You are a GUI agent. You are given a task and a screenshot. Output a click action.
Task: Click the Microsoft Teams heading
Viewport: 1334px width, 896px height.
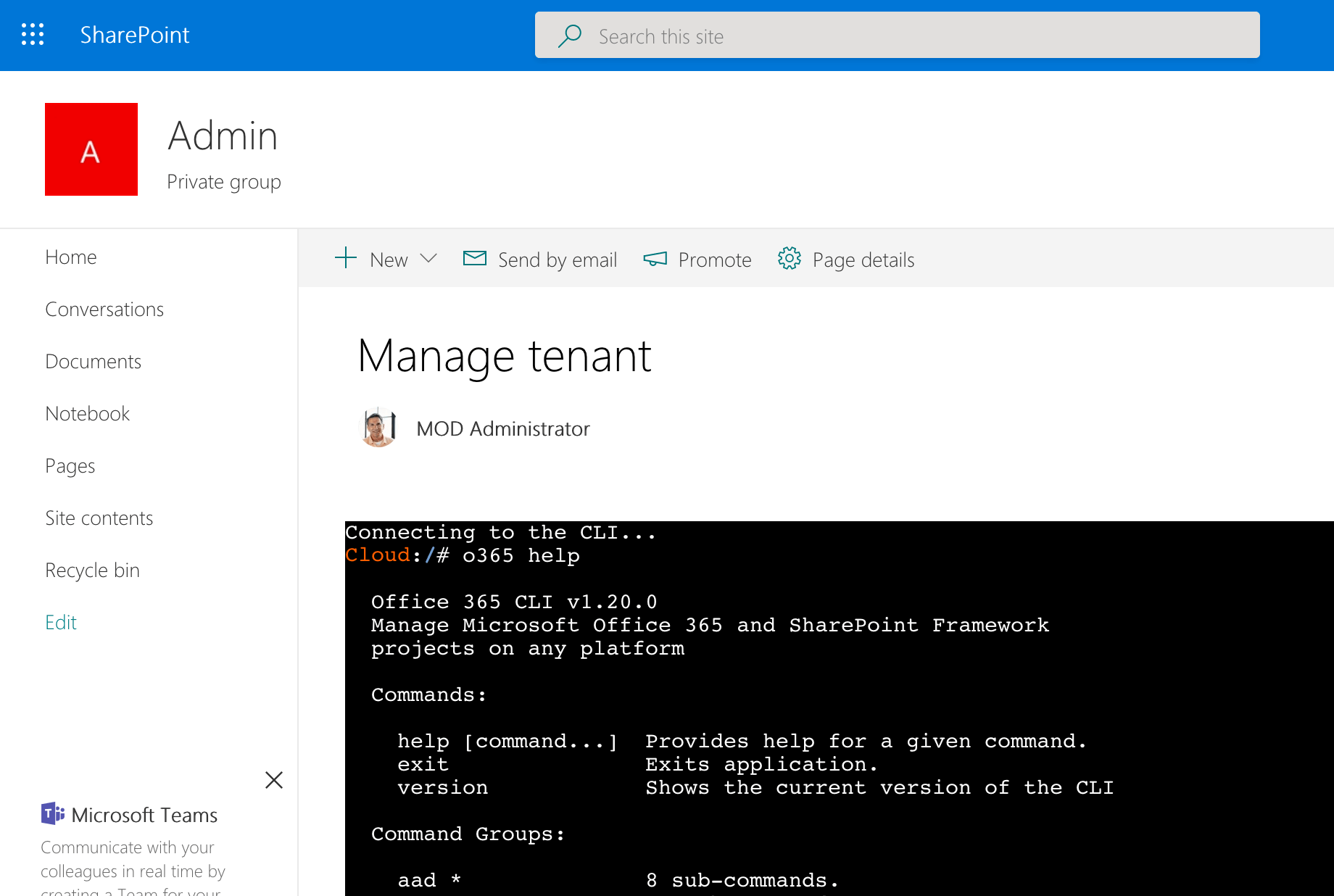pyautogui.click(x=144, y=815)
